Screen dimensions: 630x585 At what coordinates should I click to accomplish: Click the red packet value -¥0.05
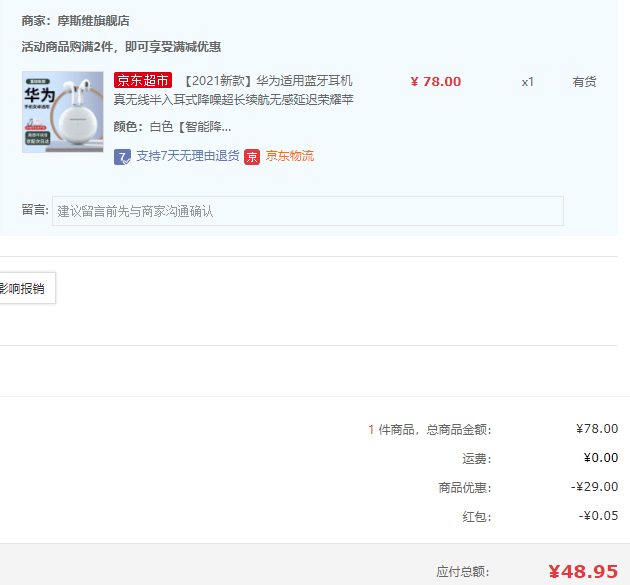[x=598, y=515]
